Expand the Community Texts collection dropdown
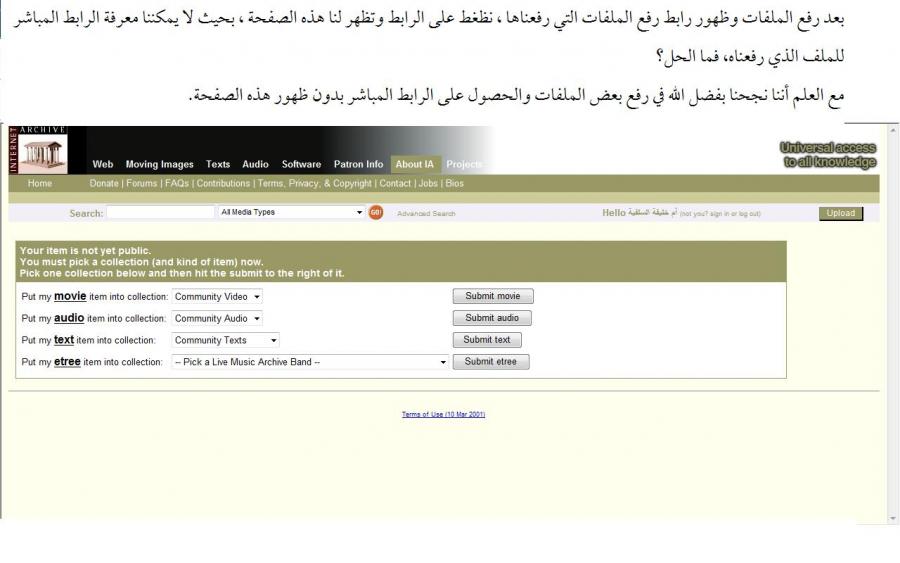The width and height of the screenshot is (900, 563). click(x=225, y=340)
